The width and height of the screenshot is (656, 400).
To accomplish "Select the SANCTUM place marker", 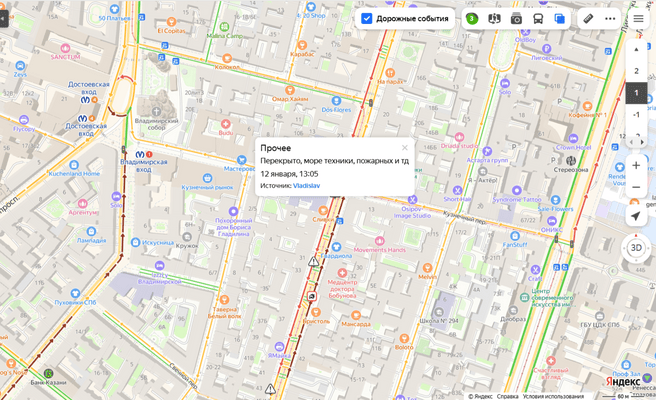I will (x=65, y=48).
